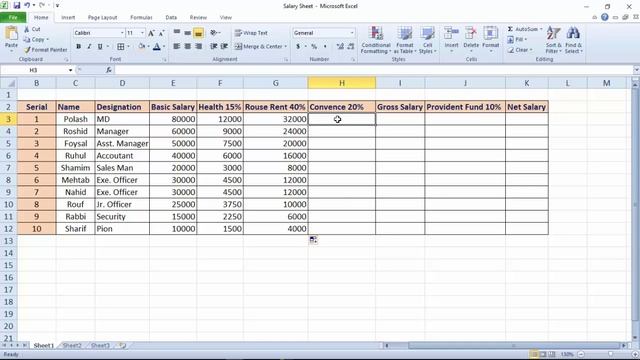Decrease font size with Shrink Font
Image resolution: width=640 pixels, height=360 pixels.
pos(162,33)
